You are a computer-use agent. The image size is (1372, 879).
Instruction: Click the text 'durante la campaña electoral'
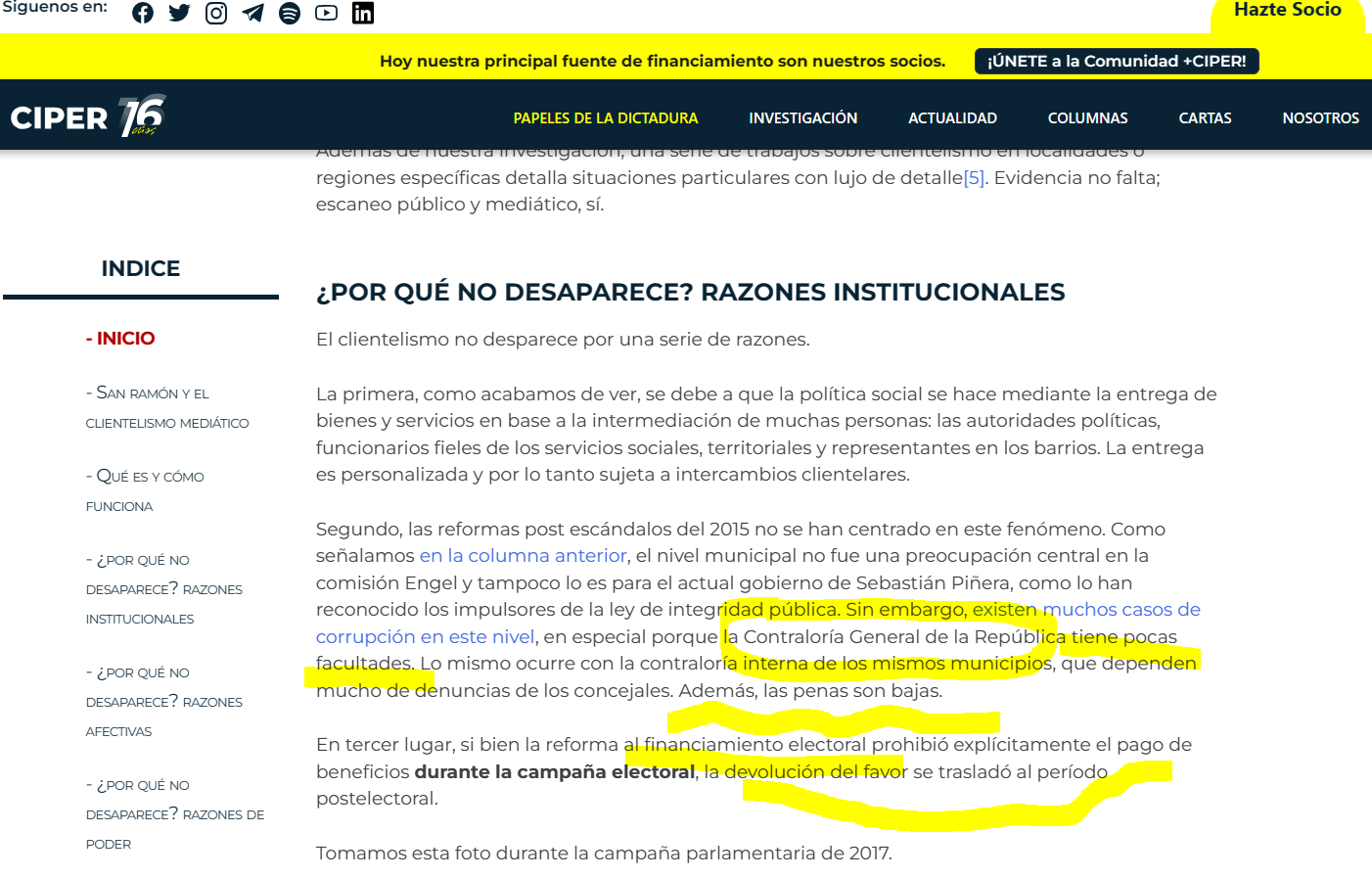555,772
